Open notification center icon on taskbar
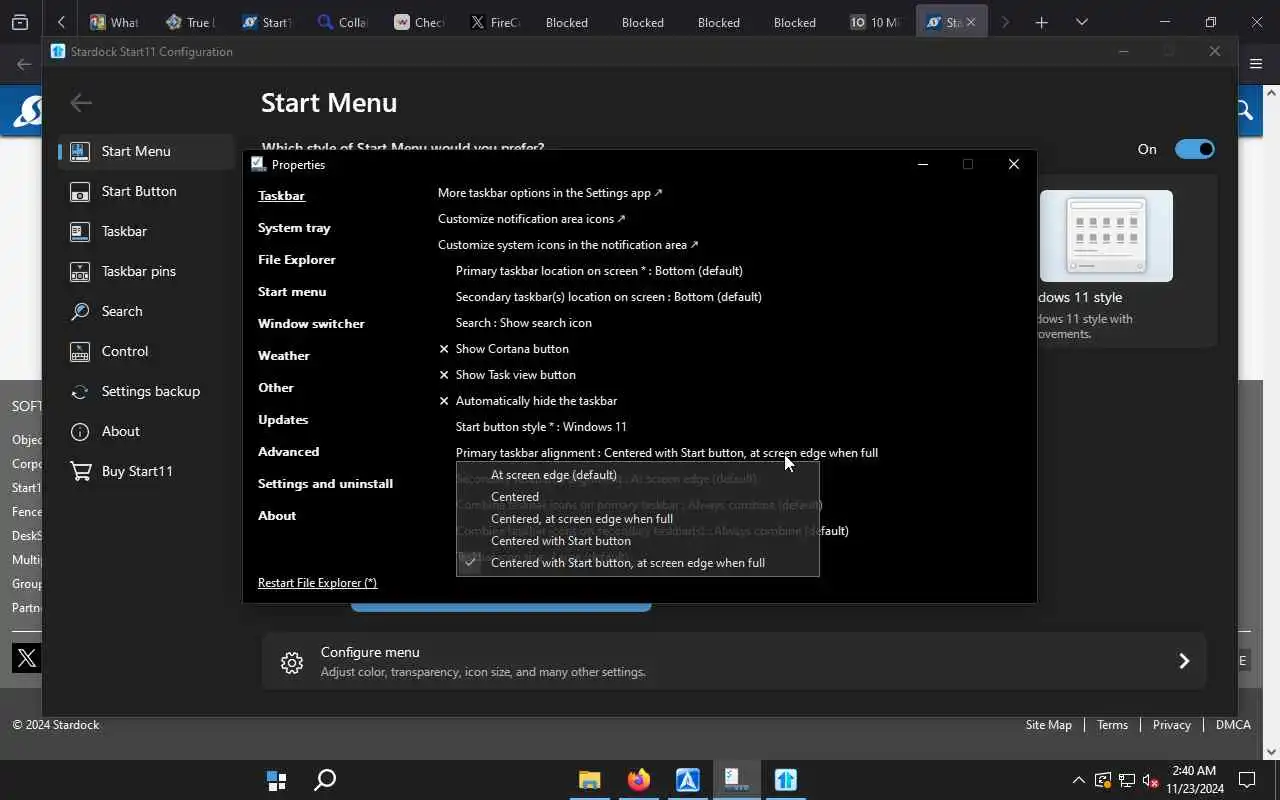 [1247, 780]
